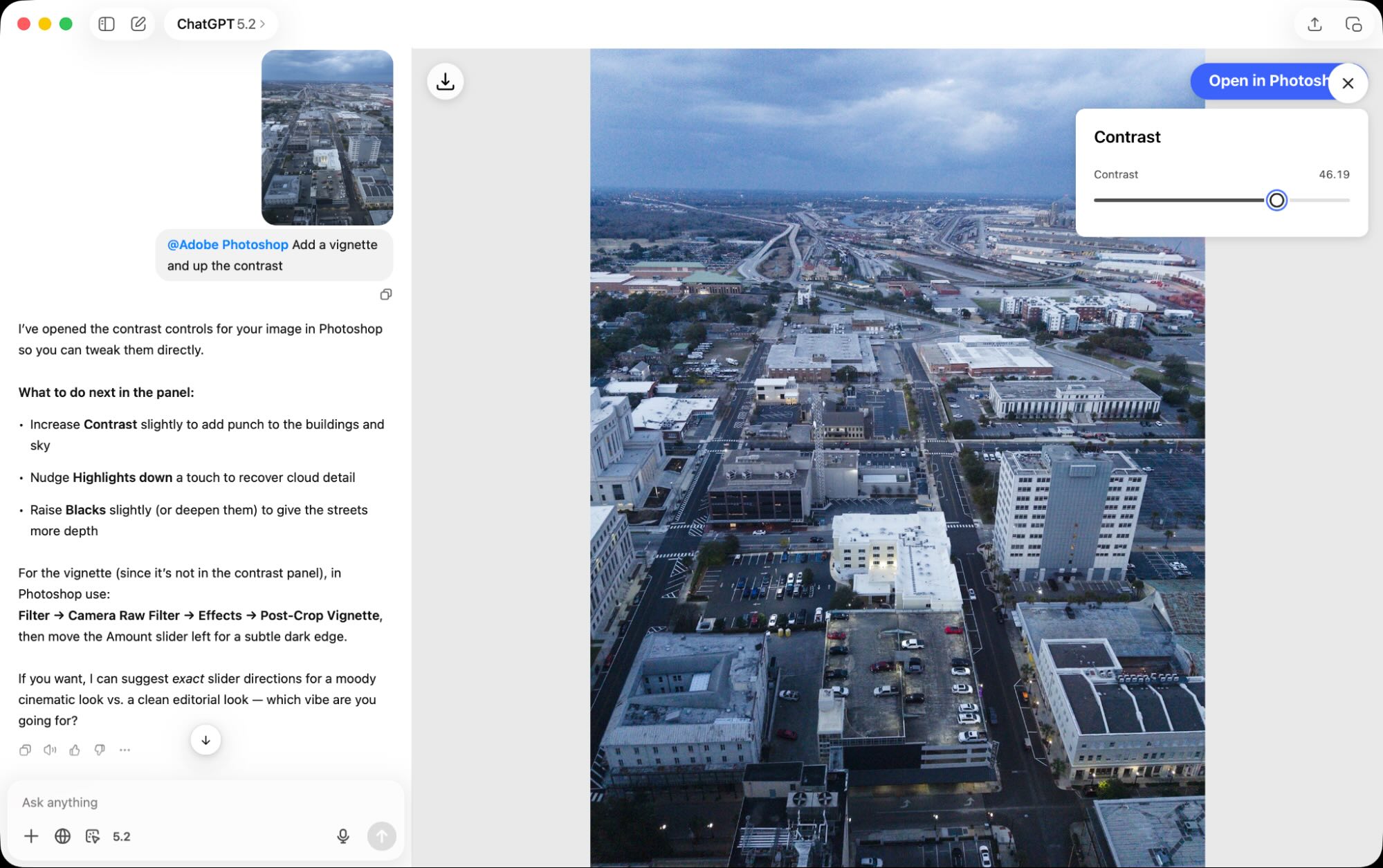Adjust the Contrast slider handle
Viewport: 1383px width, 868px height.
point(1276,201)
